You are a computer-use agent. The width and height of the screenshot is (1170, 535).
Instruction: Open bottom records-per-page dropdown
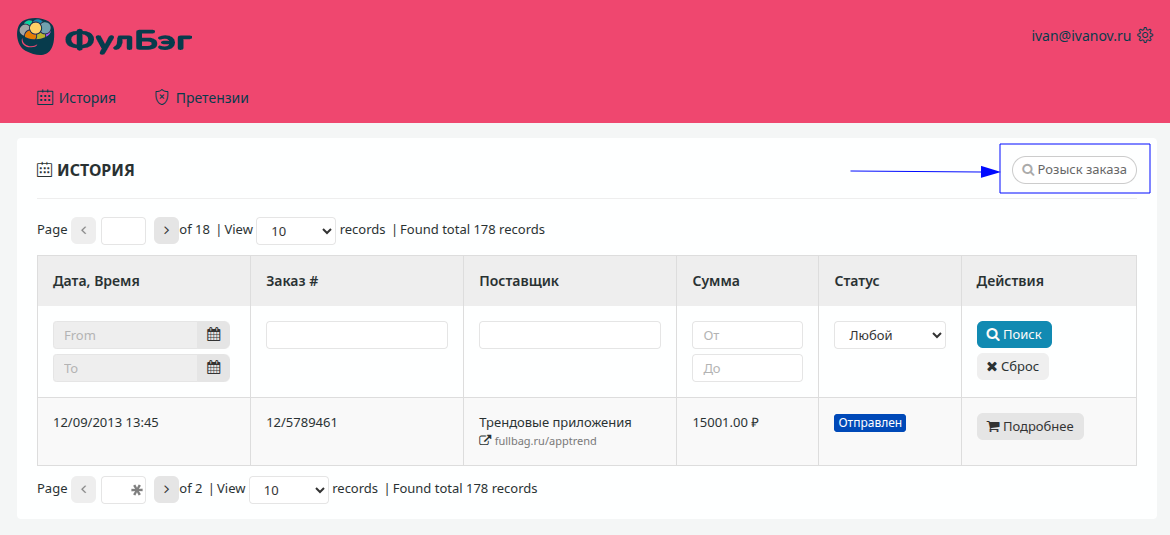pyautogui.click(x=288, y=490)
